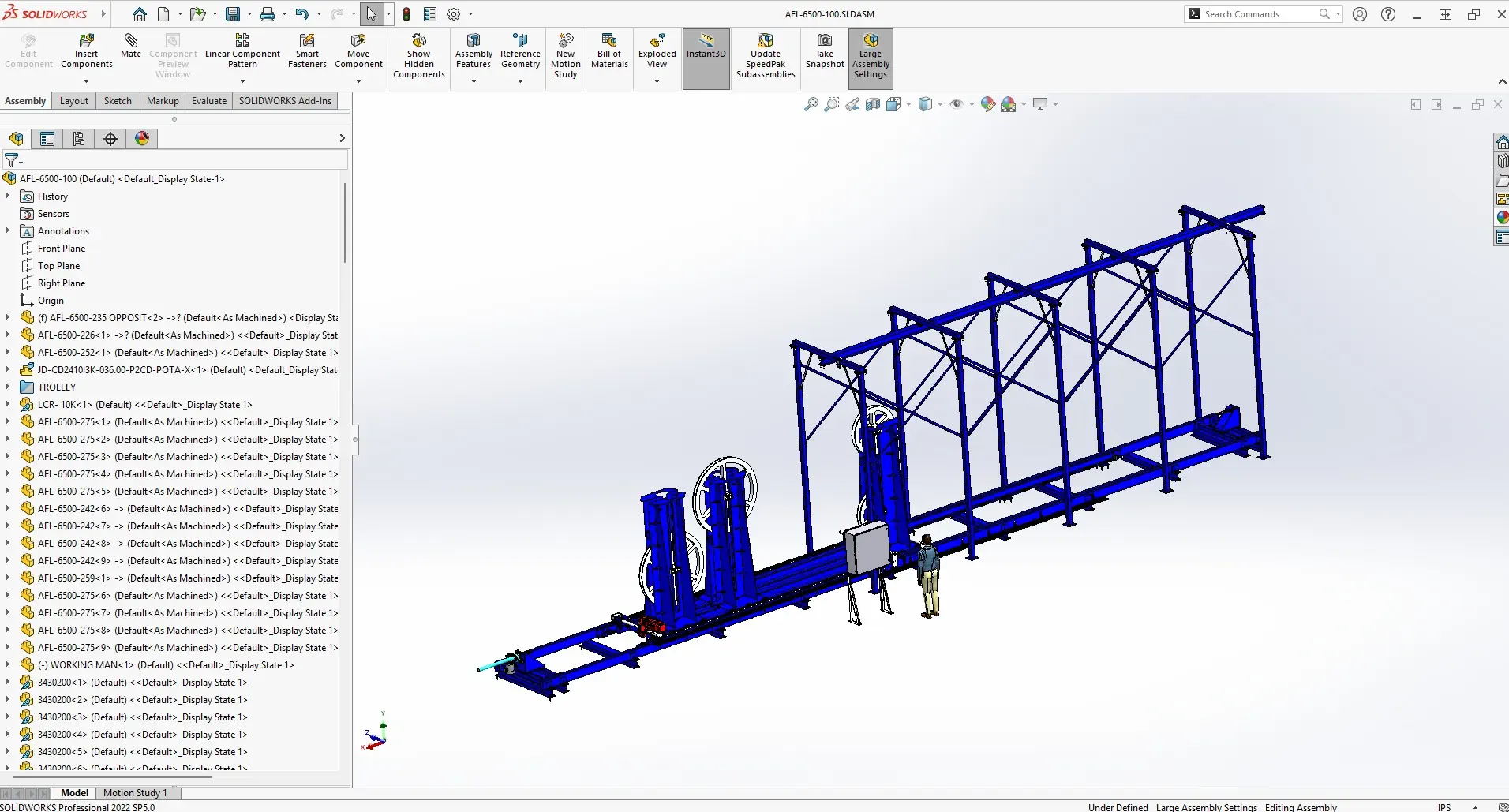Toggle Large Assembly Settings
The image size is (1509, 812).
click(x=870, y=55)
